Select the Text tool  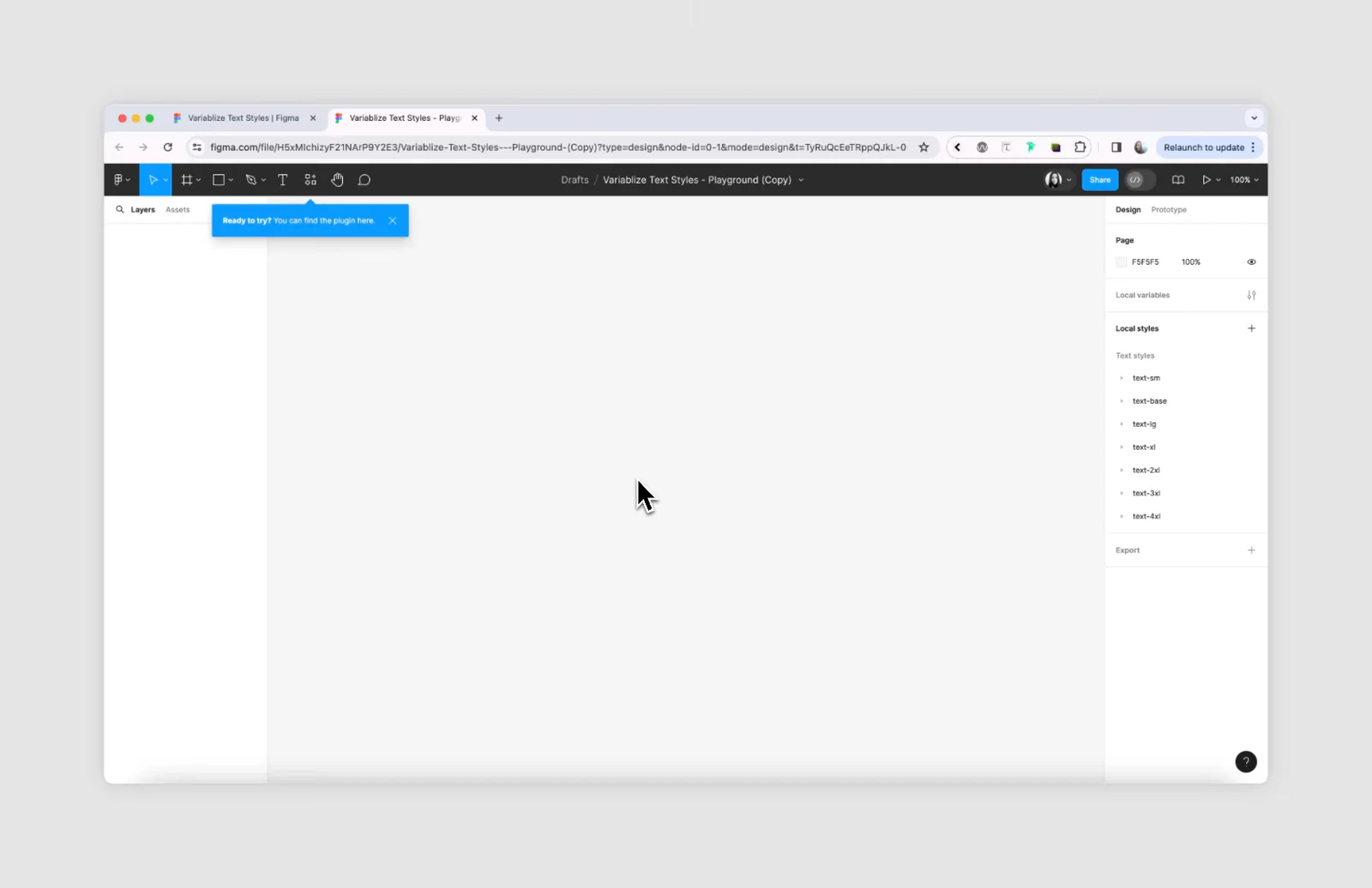283,180
